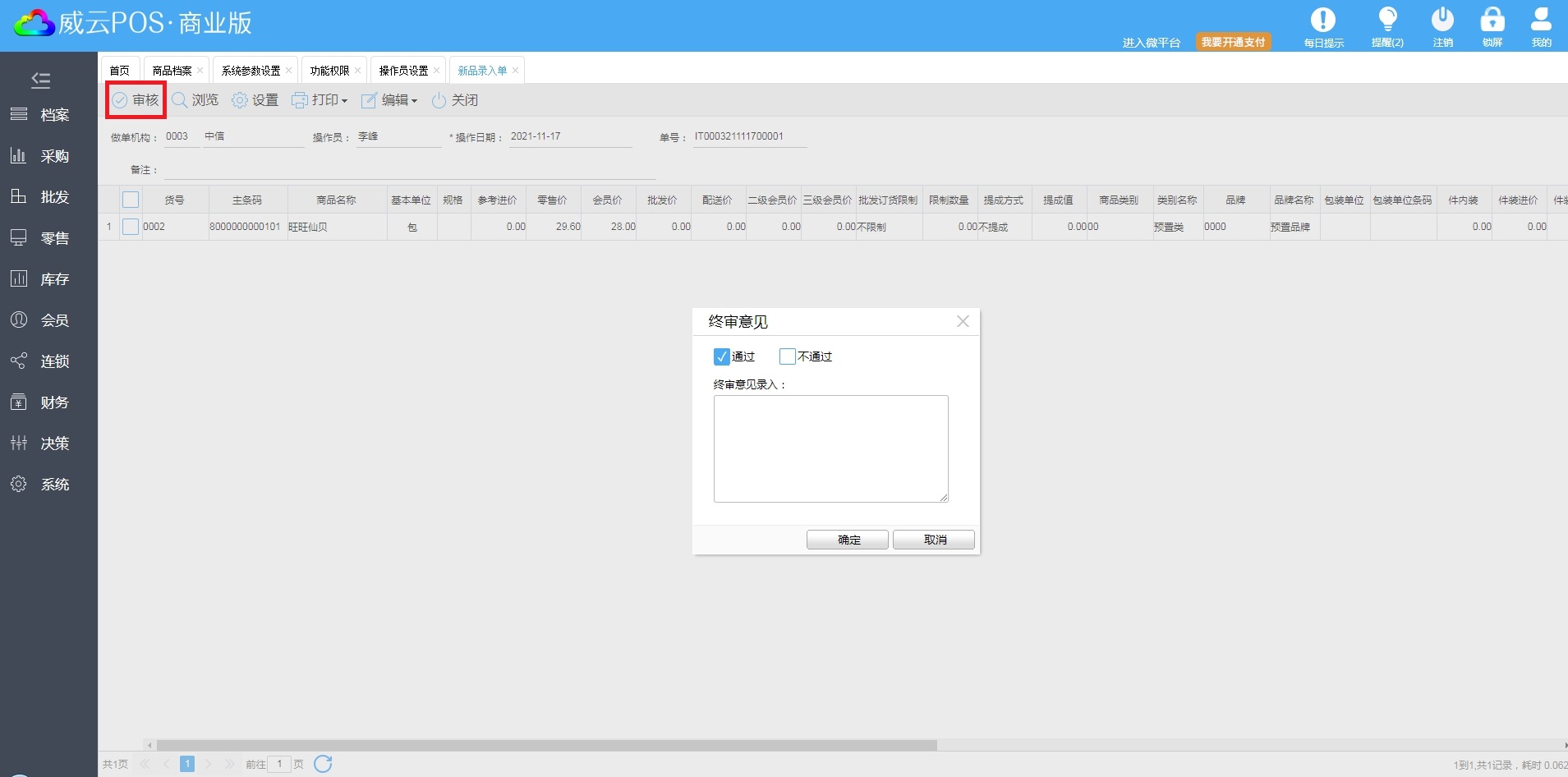Open 设置 gear in the toolbar
This screenshot has width=1568, height=777.
[240, 100]
